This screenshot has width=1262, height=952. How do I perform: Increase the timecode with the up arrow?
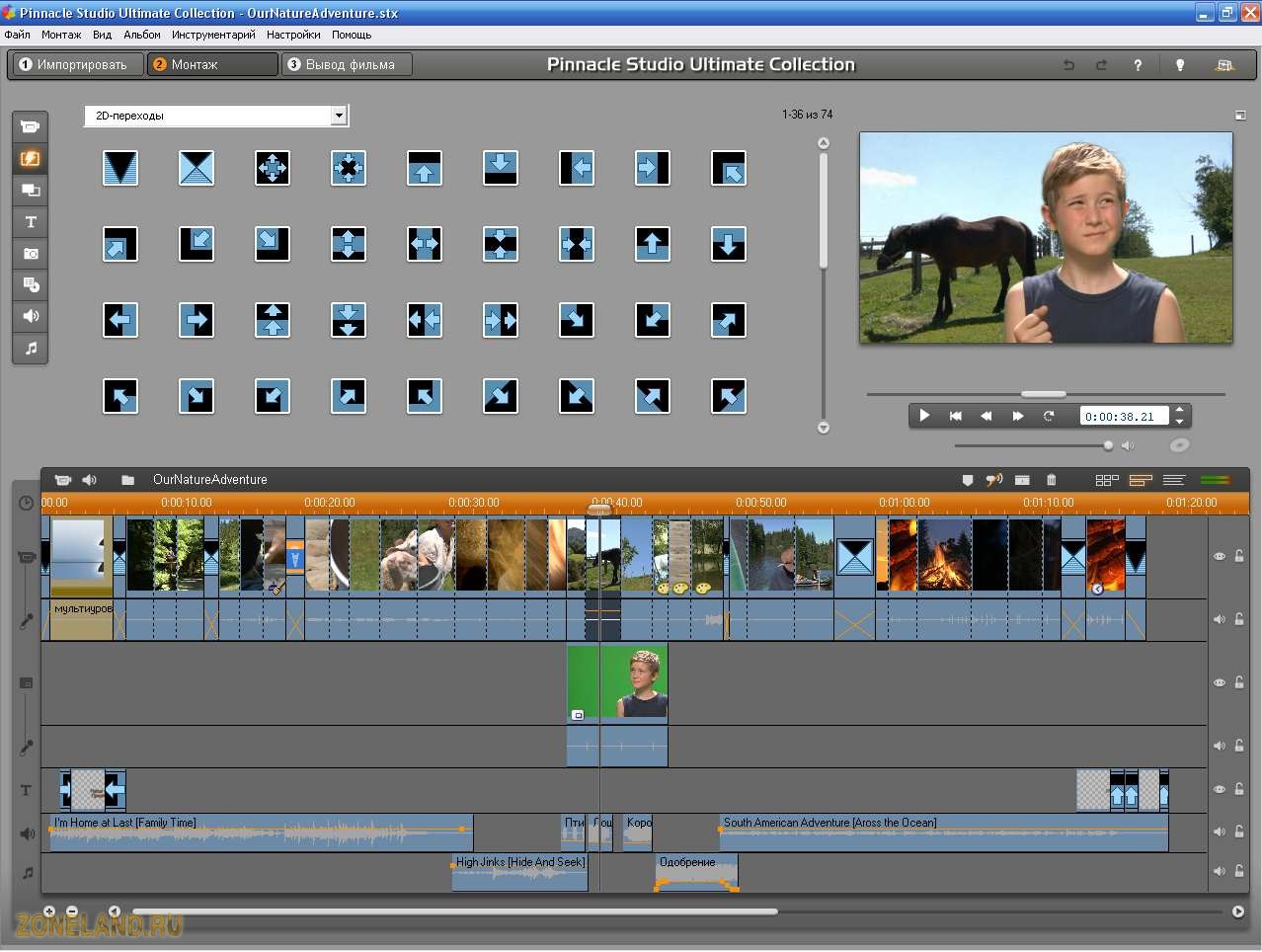pos(1179,410)
